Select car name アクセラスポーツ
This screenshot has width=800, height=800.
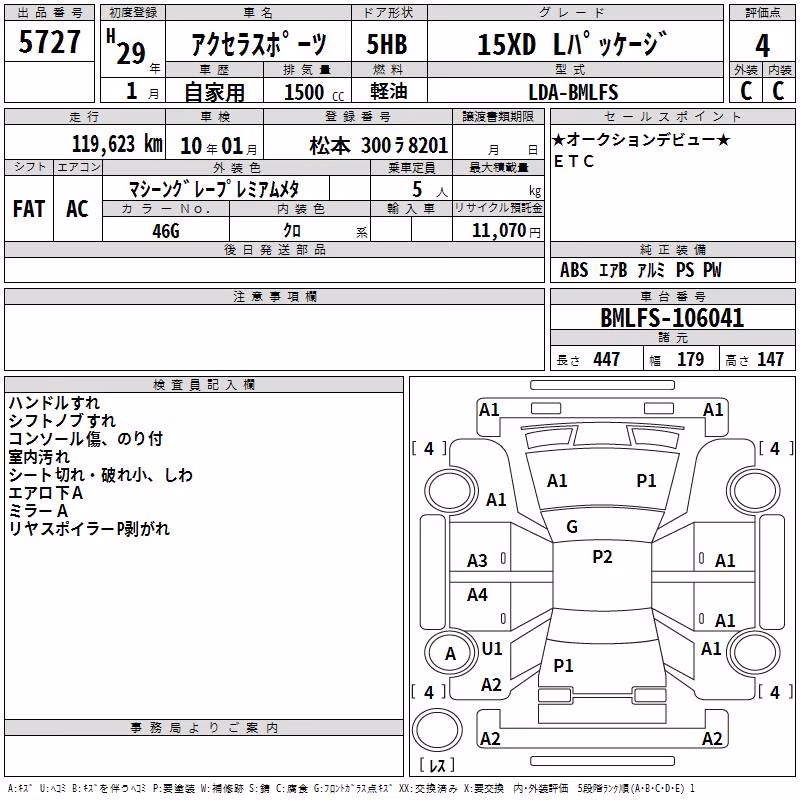(x=258, y=44)
